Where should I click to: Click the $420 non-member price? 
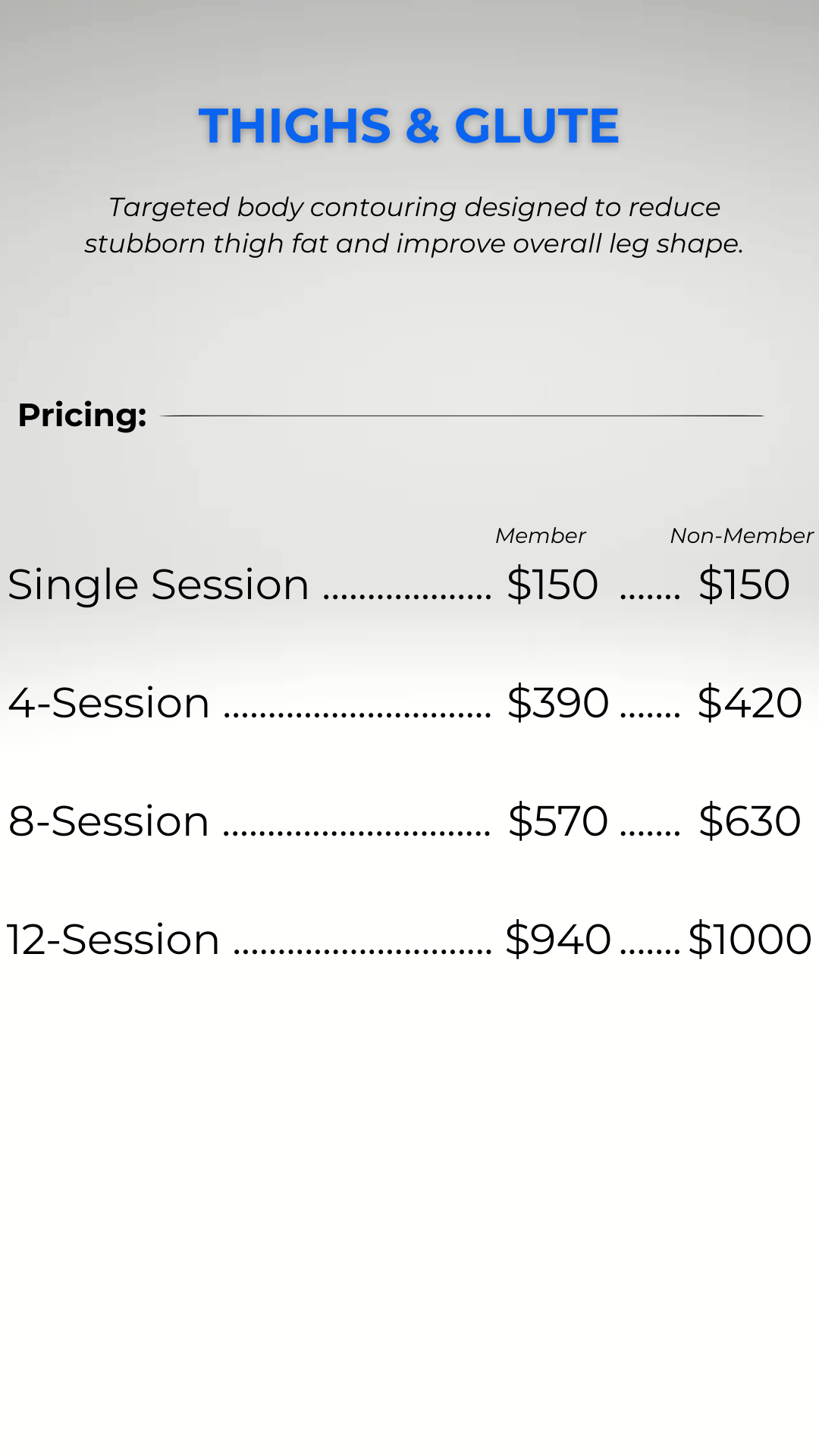tap(750, 703)
